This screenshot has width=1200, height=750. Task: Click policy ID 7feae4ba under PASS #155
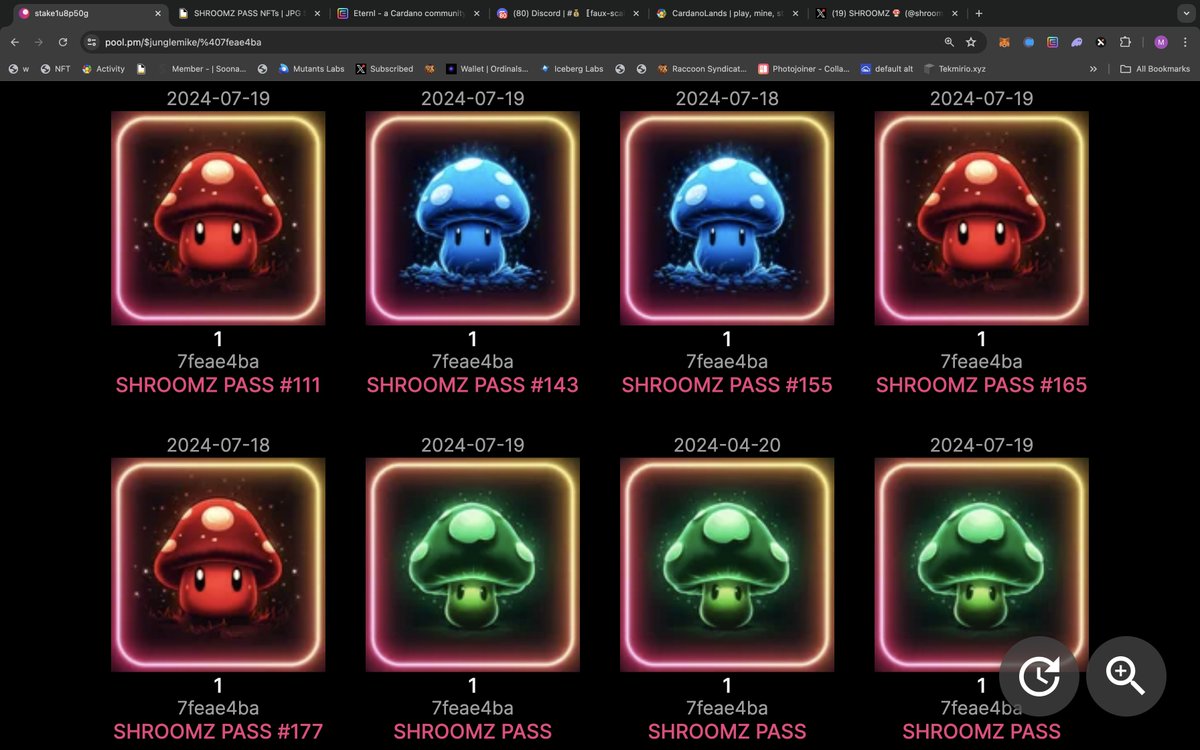tap(727, 361)
